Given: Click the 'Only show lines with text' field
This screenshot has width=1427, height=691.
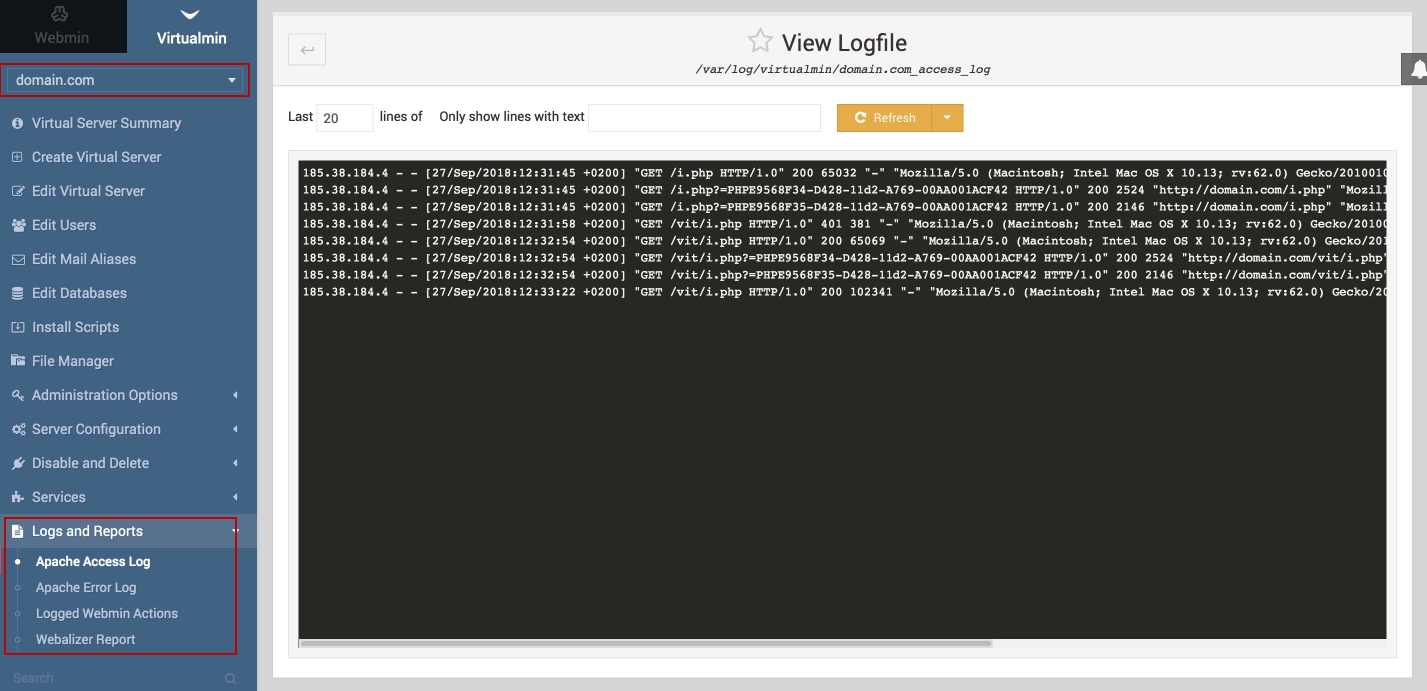Looking at the screenshot, I should (x=704, y=118).
